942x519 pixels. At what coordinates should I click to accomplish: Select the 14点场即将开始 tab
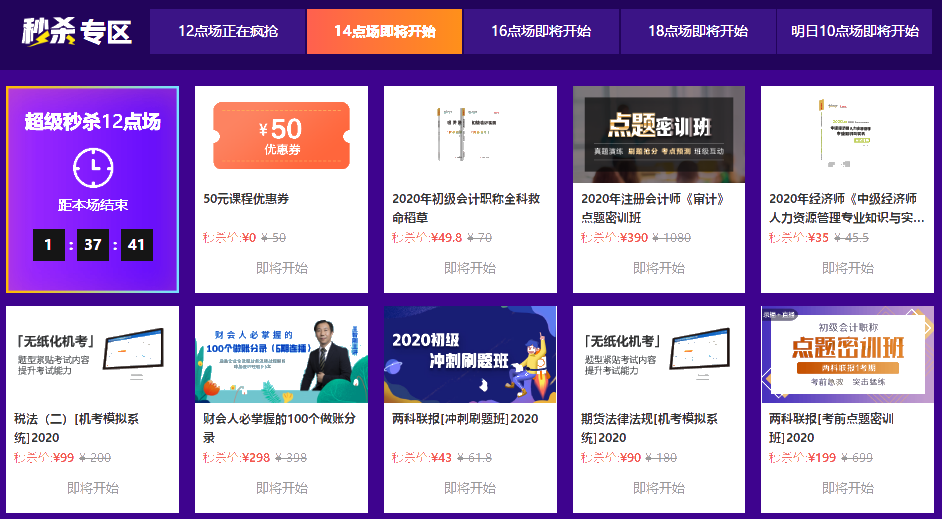(x=384, y=31)
